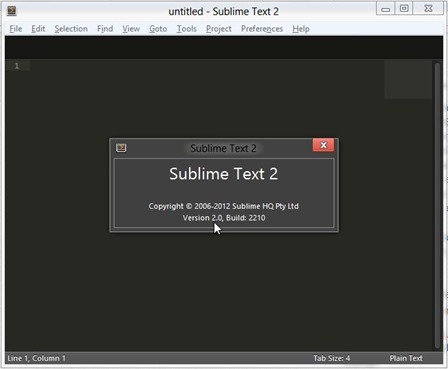This screenshot has width=448, height=369.
Task: Open the Goto menu
Action: pos(158,29)
